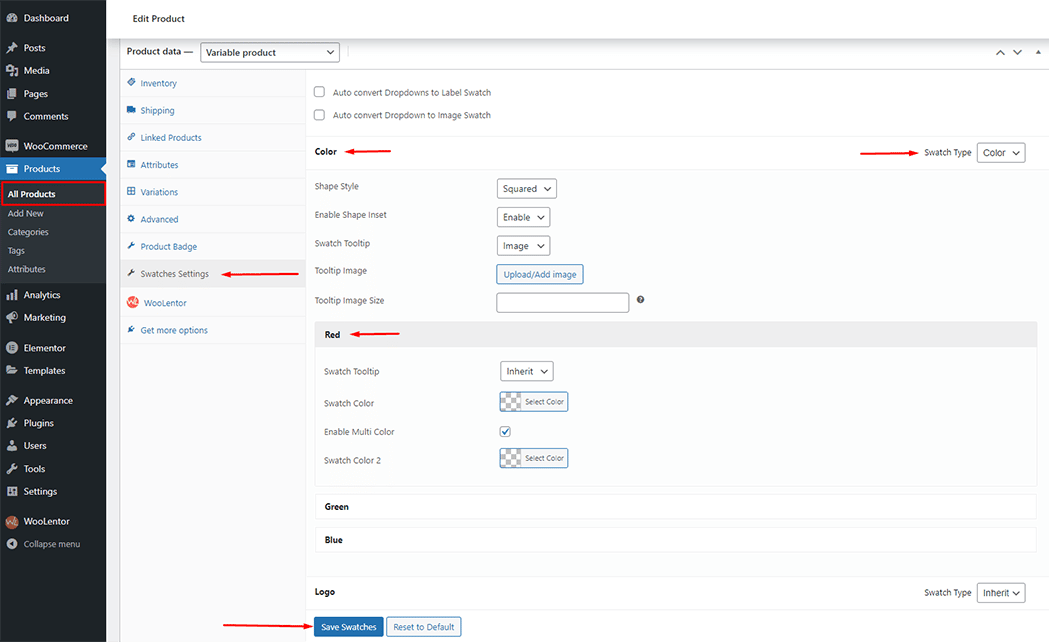
Task: Click the Save Swatches button
Action: [x=347, y=627]
